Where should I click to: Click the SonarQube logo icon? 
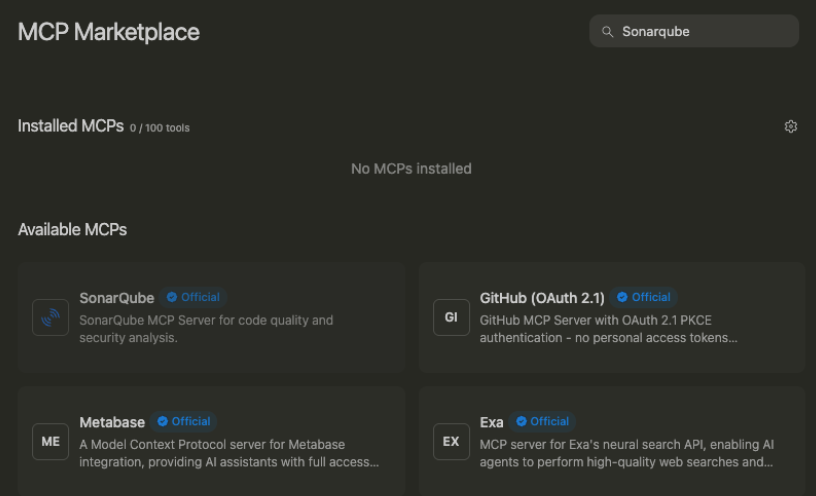50,317
